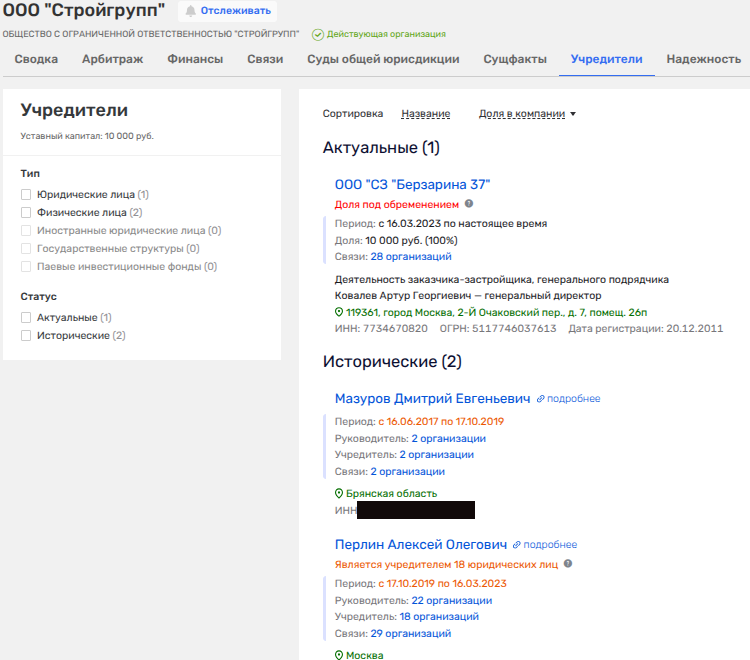Sort founders by Название

click(x=425, y=114)
